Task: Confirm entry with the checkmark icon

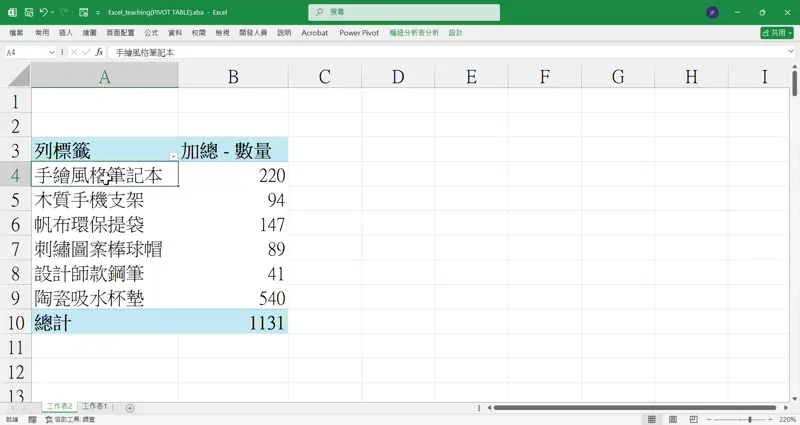Action: point(86,52)
